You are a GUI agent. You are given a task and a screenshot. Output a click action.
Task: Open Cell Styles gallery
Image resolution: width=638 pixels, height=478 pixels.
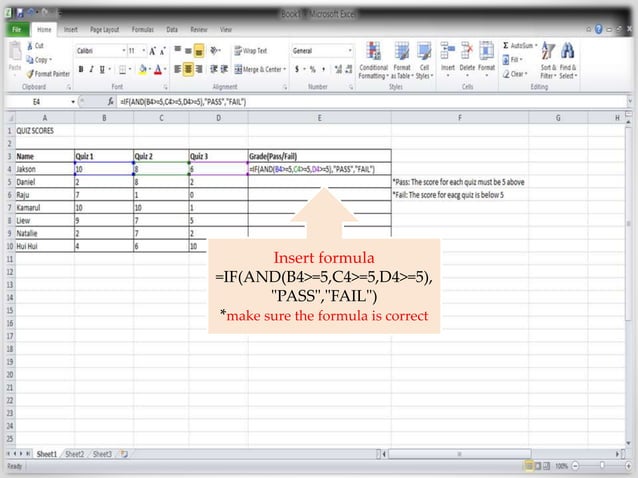[x=424, y=60]
